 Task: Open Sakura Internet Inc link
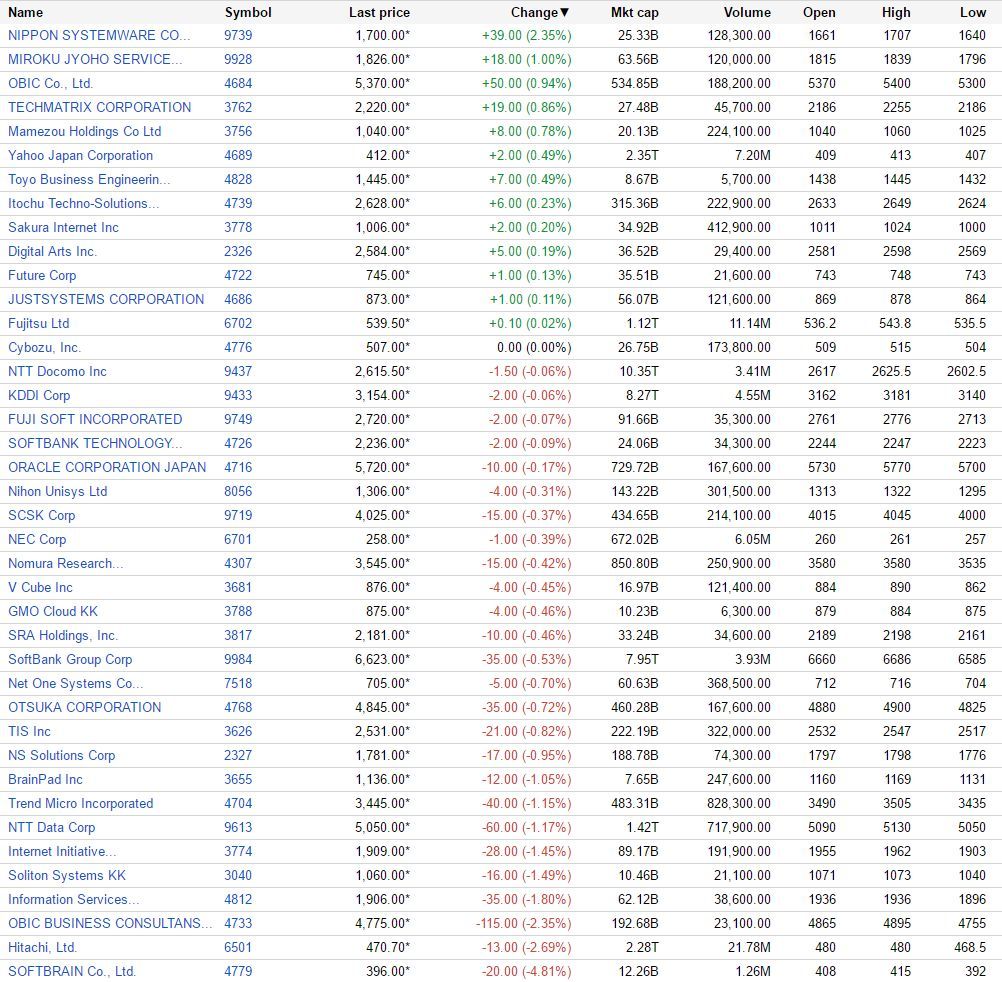point(63,227)
